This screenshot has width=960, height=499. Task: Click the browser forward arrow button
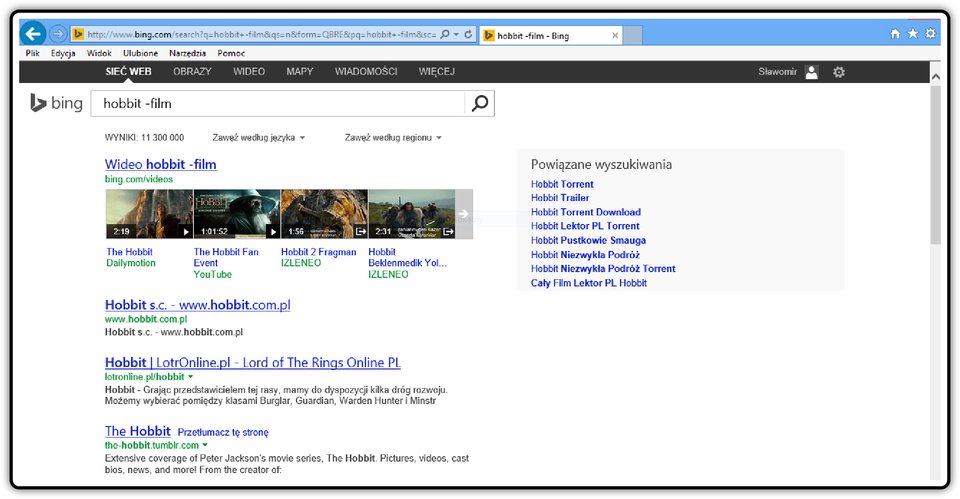click(58, 34)
